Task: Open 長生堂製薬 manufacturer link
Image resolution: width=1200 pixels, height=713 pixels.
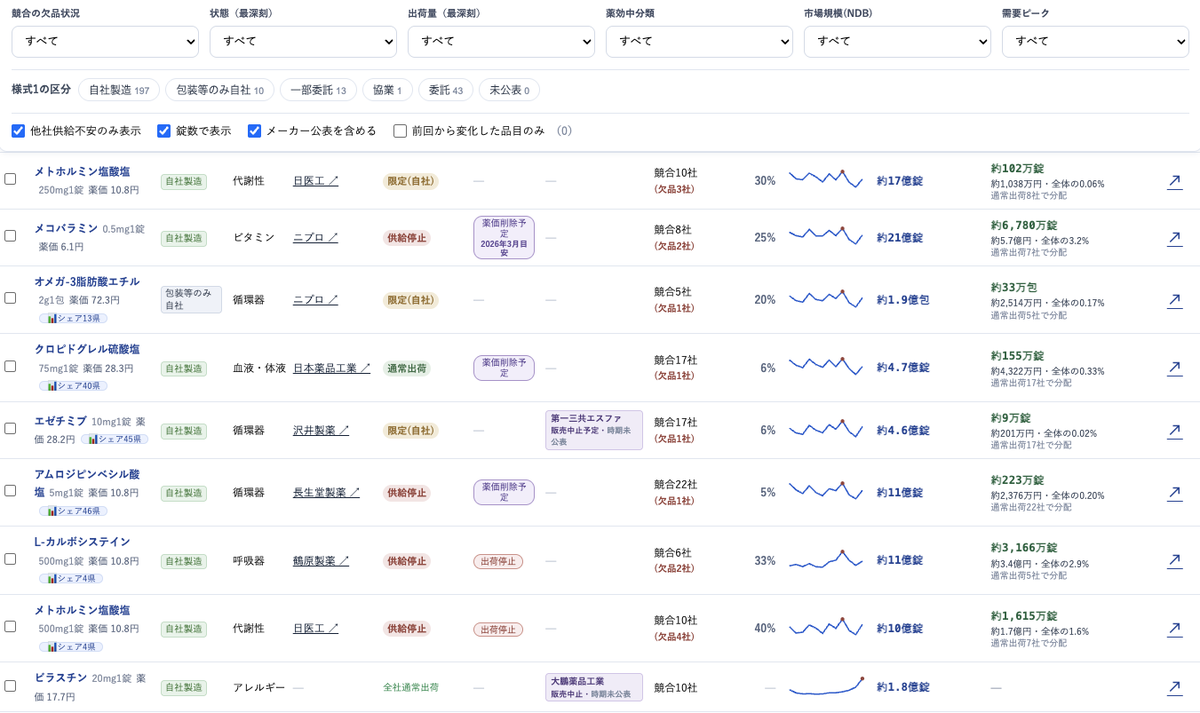Action: pyautogui.click(x=326, y=493)
